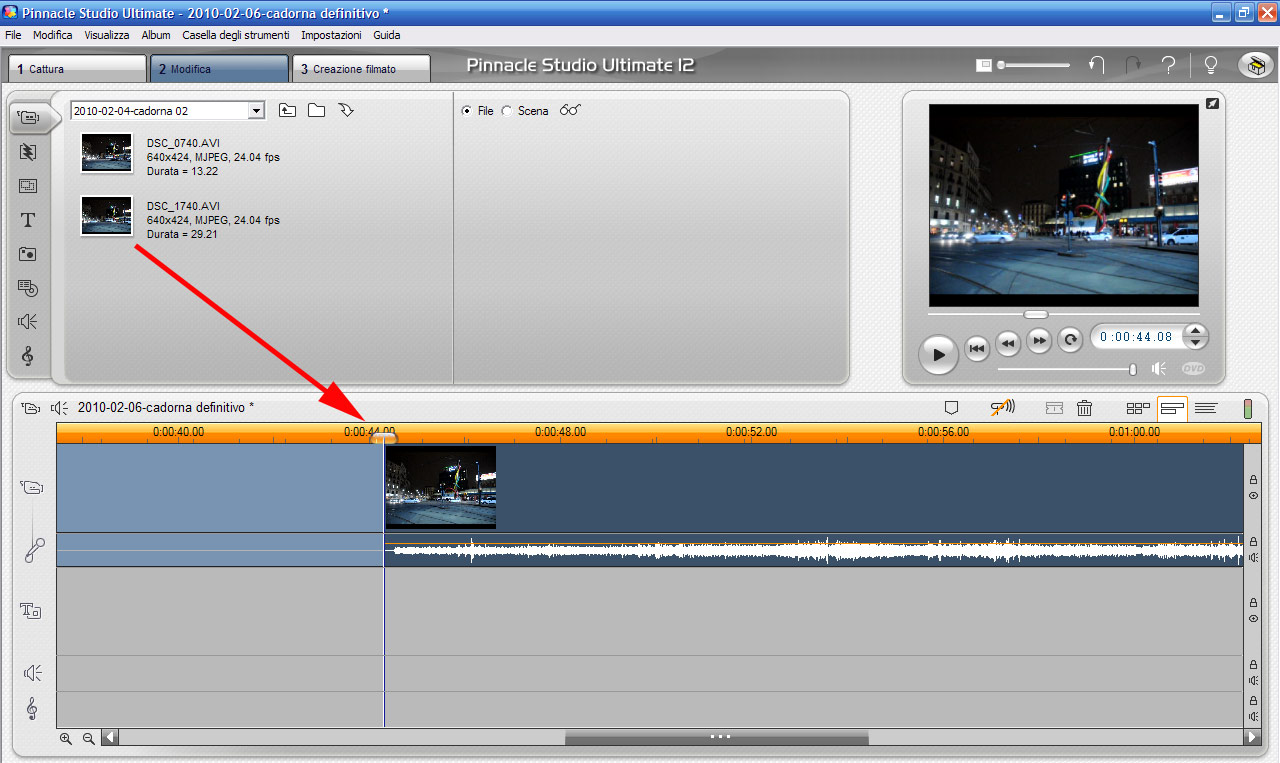
Task: Add a clip marker on the timeline
Action: coord(951,408)
